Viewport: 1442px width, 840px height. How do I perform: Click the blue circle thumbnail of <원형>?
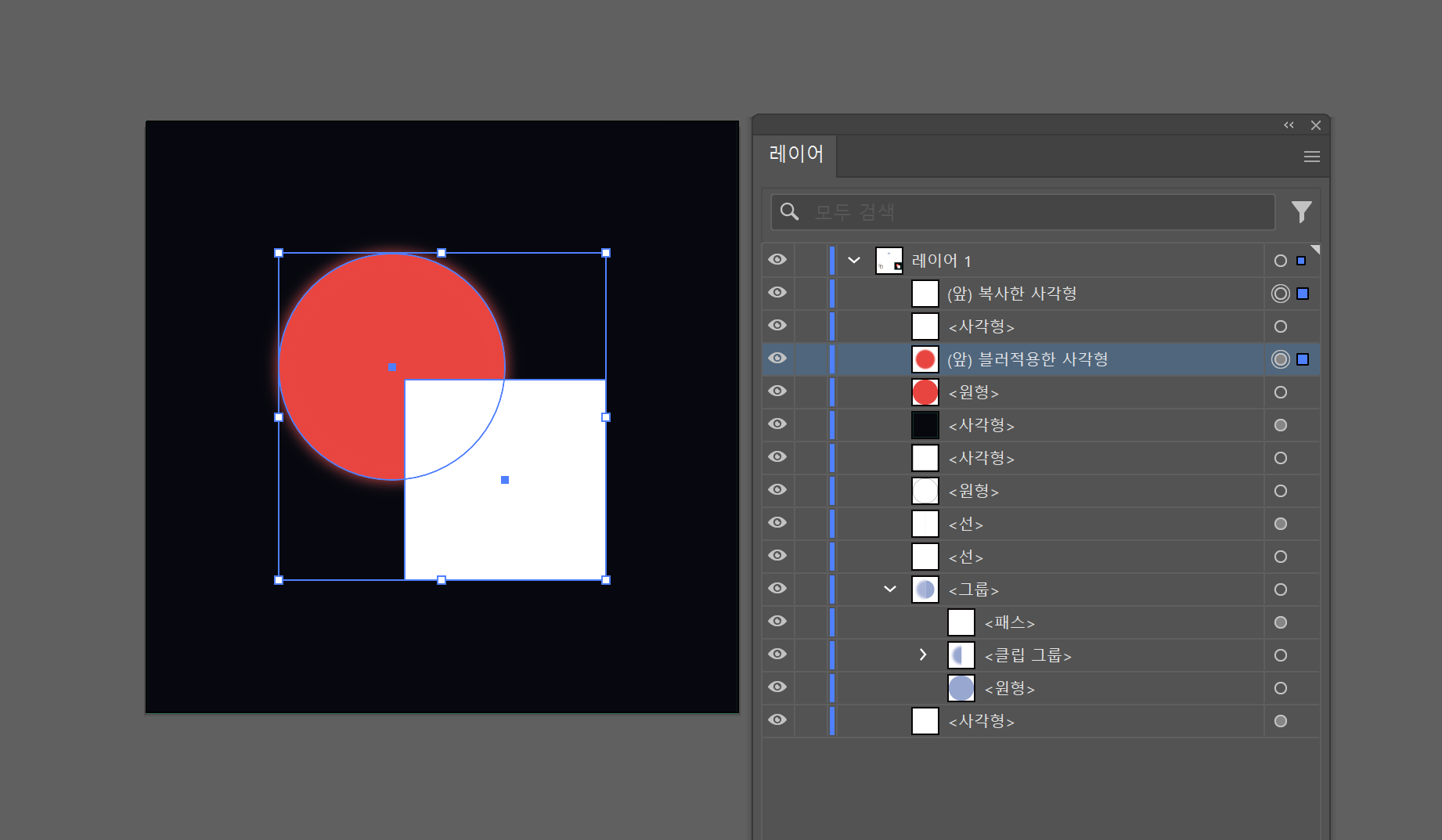click(x=961, y=688)
